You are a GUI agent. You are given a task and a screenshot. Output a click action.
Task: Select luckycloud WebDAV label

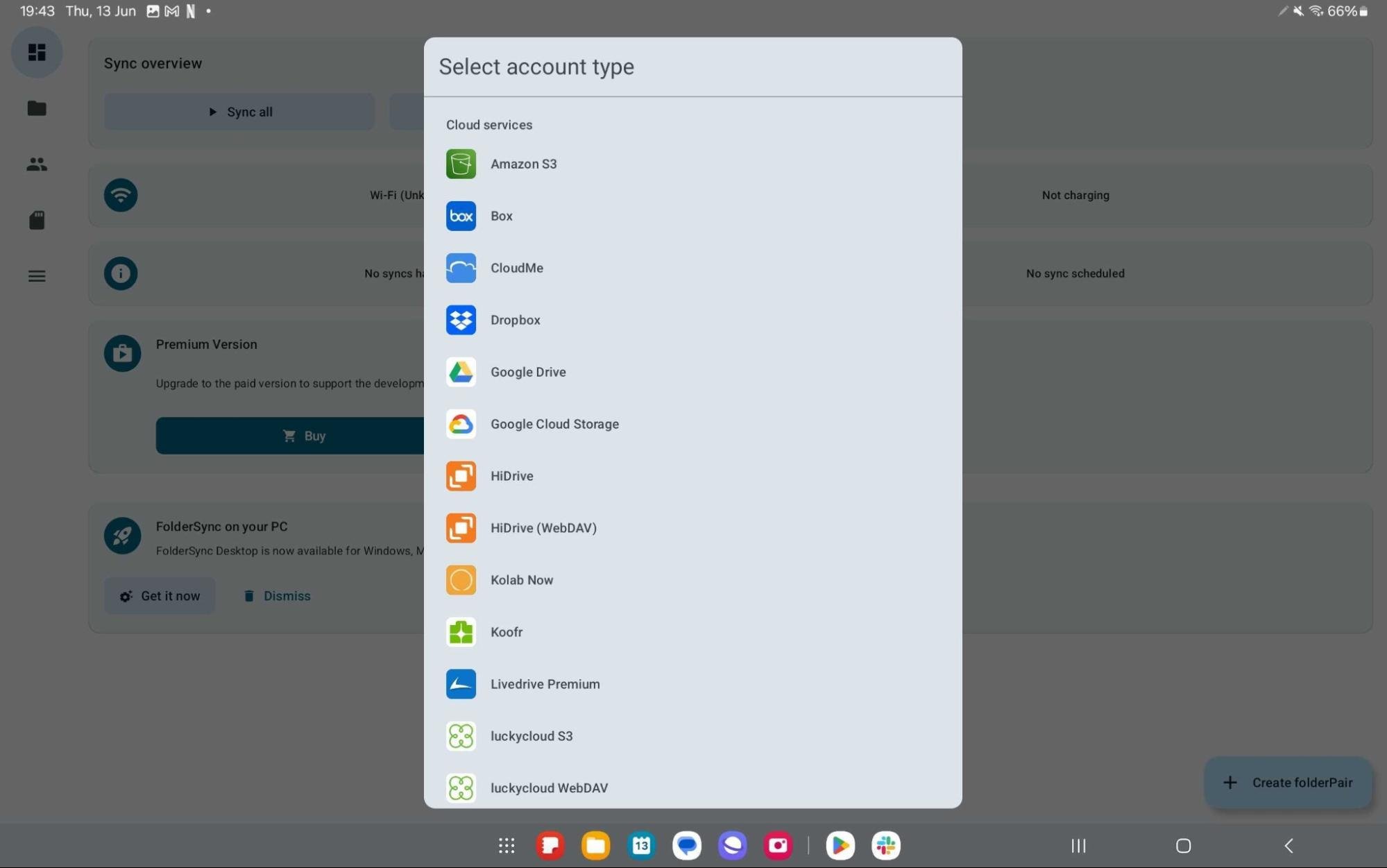click(549, 788)
